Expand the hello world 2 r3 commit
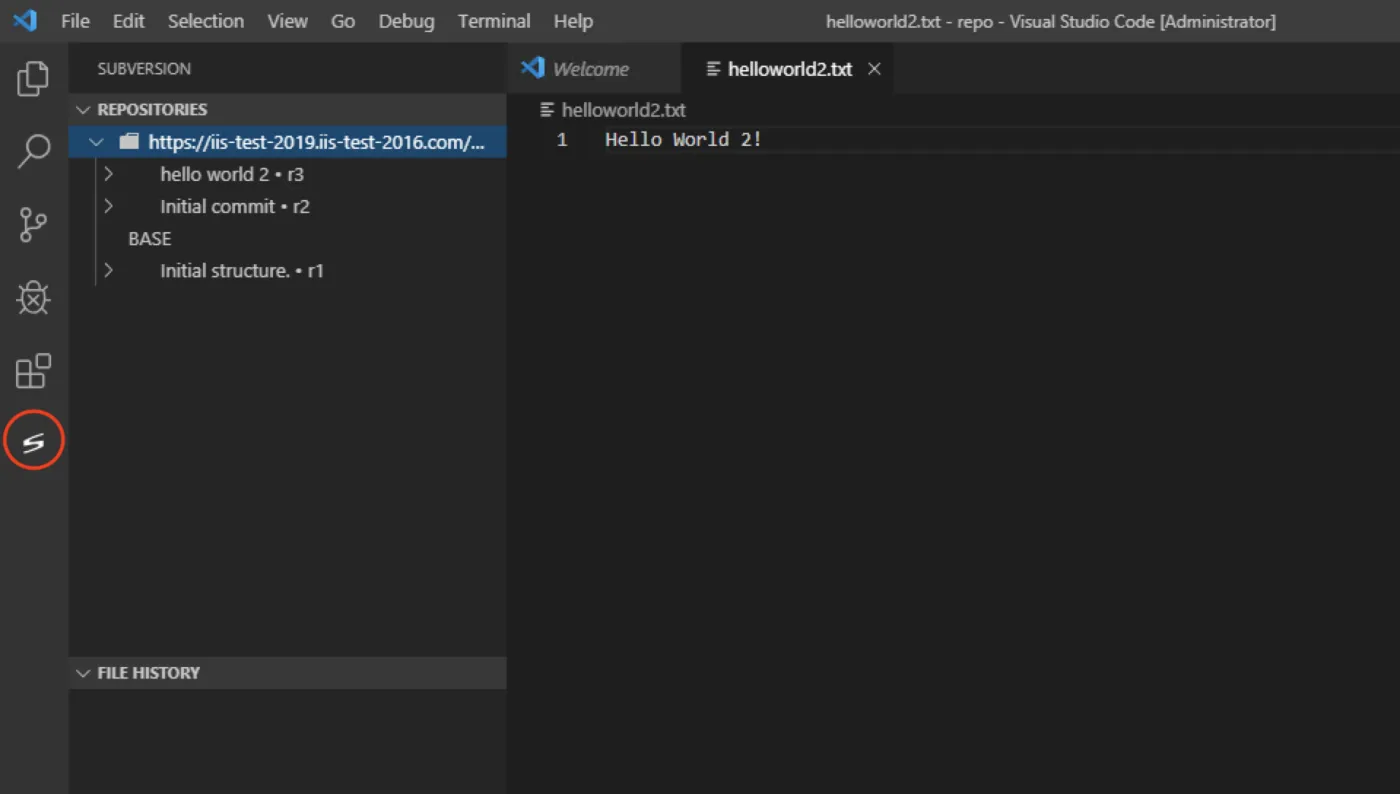This screenshot has width=1400, height=794. 108,174
